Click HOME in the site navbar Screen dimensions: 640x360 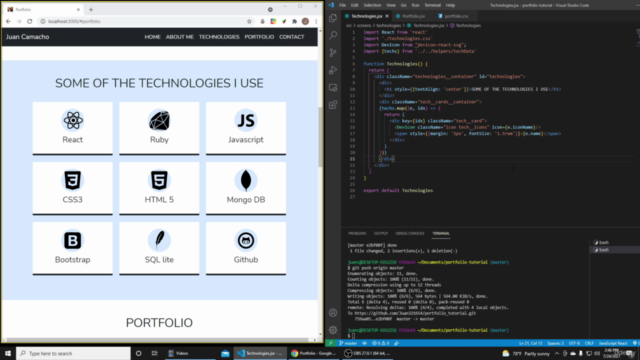pyautogui.click(x=152, y=37)
